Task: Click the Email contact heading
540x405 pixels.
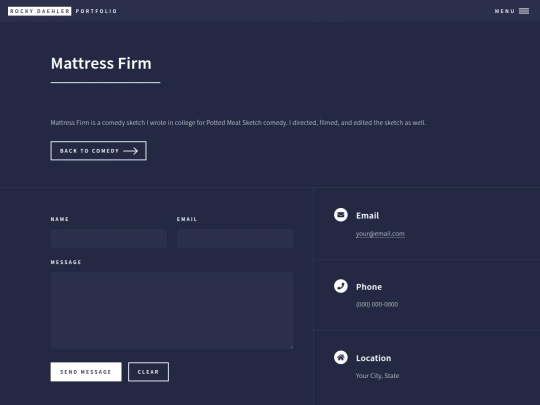Action: coord(367,216)
